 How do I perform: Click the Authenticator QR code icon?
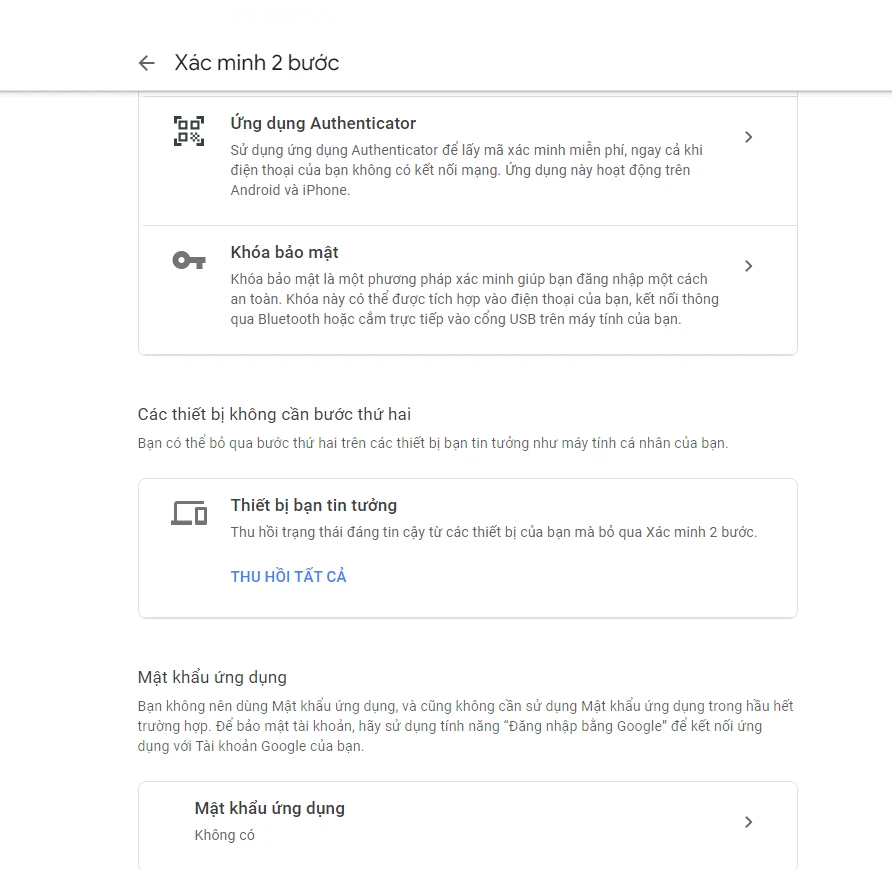click(189, 131)
